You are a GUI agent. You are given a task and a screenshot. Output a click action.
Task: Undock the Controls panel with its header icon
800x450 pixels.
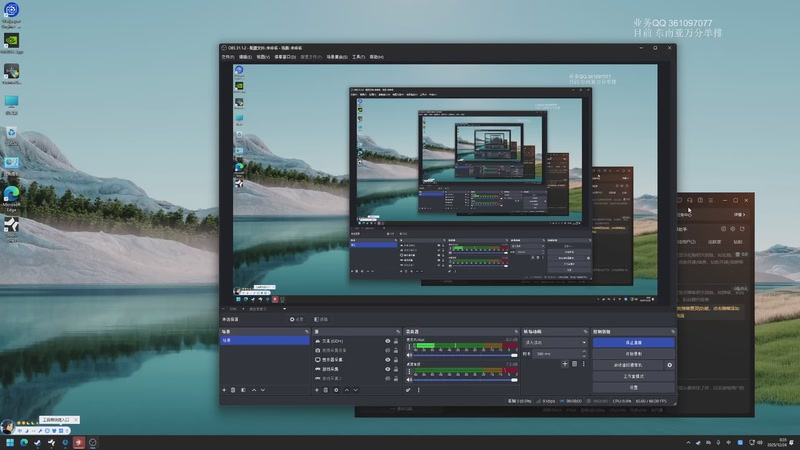point(673,332)
